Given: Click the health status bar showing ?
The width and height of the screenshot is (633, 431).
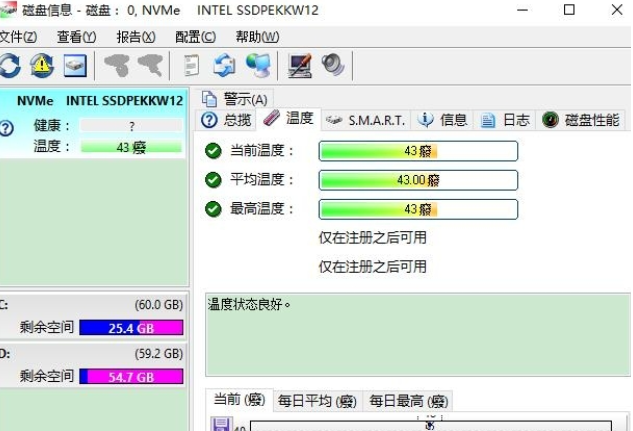Looking at the screenshot, I should [131, 126].
